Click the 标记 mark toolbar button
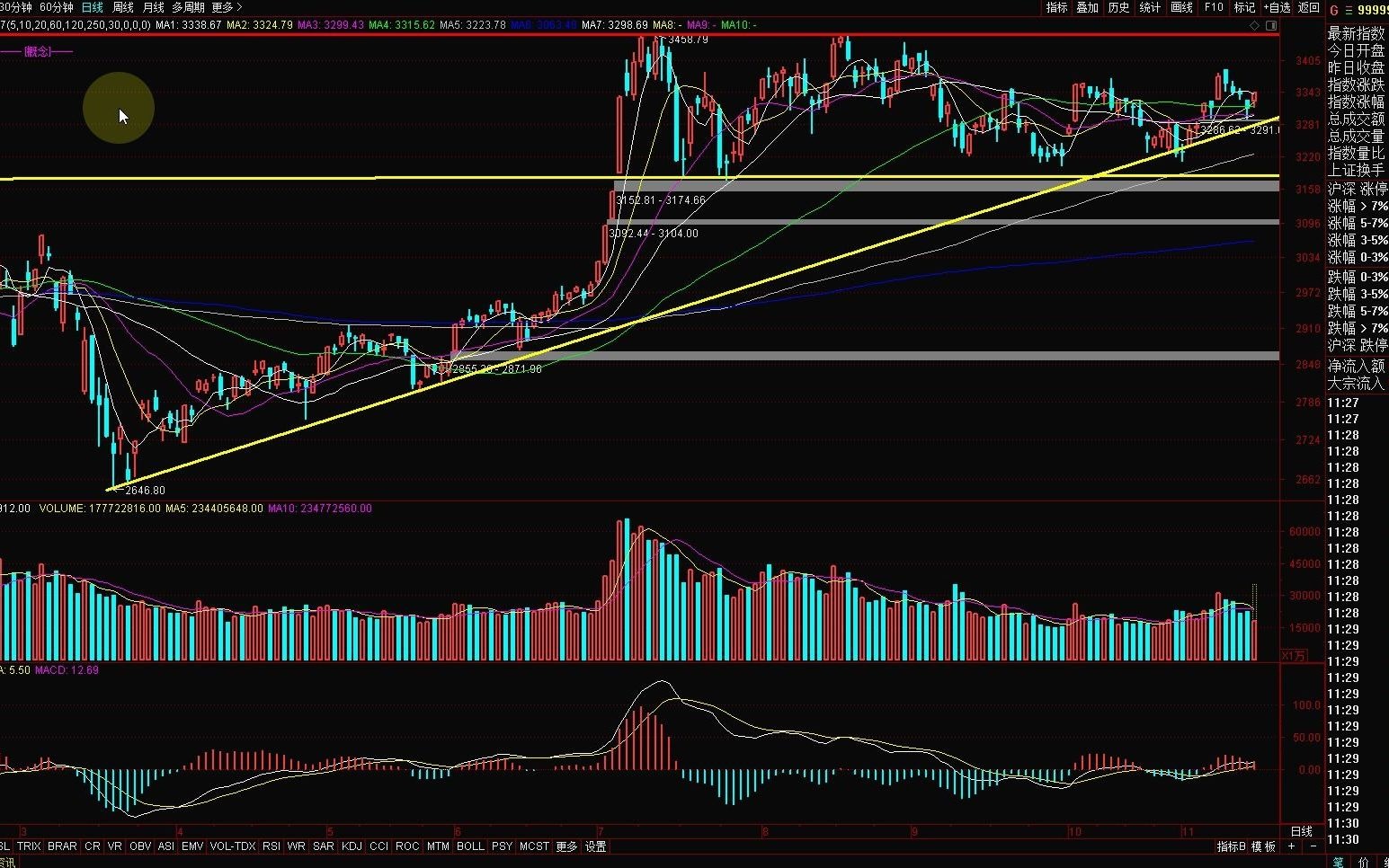The image size is (1389, 868). tap(1244, 7)
